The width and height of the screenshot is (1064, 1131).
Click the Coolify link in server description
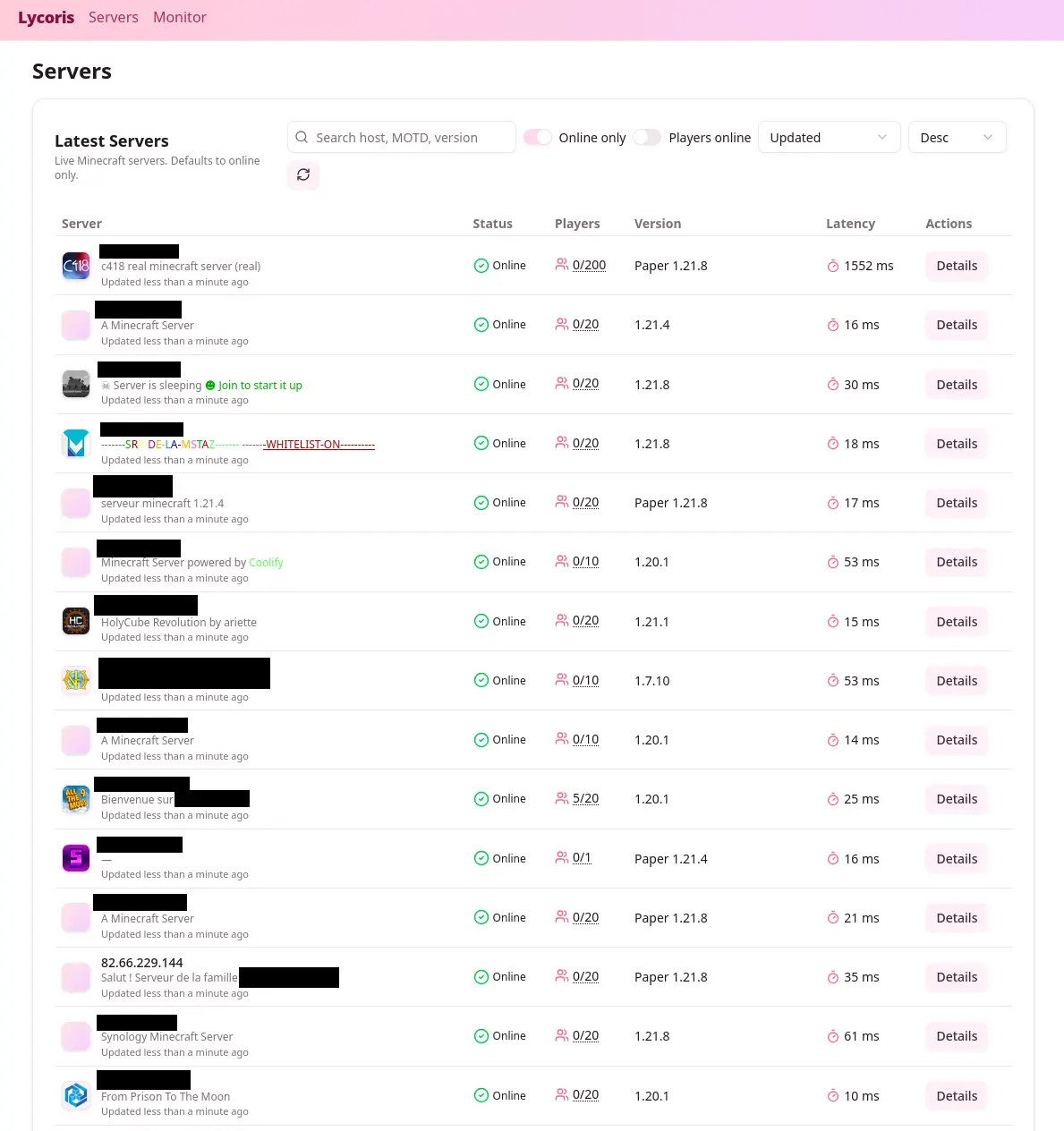266,563
